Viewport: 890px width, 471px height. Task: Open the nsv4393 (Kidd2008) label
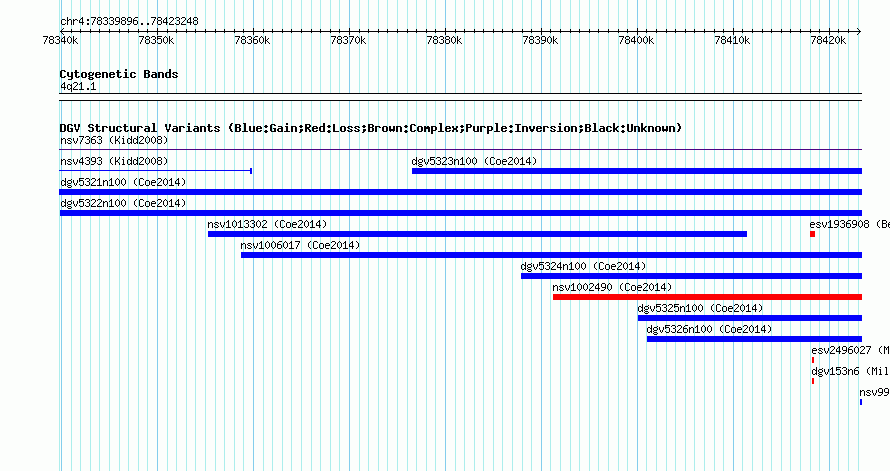[x=114, y=161]
